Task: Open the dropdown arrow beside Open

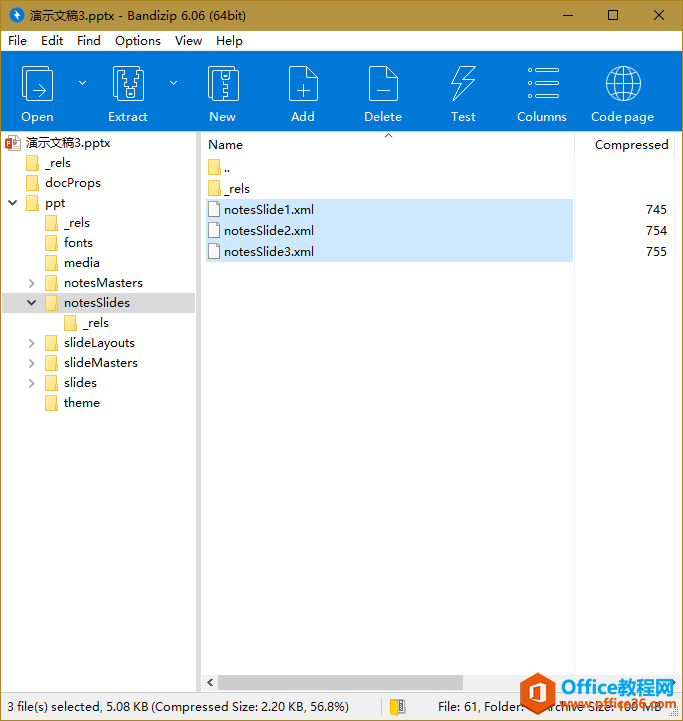Action: [82, 83]
